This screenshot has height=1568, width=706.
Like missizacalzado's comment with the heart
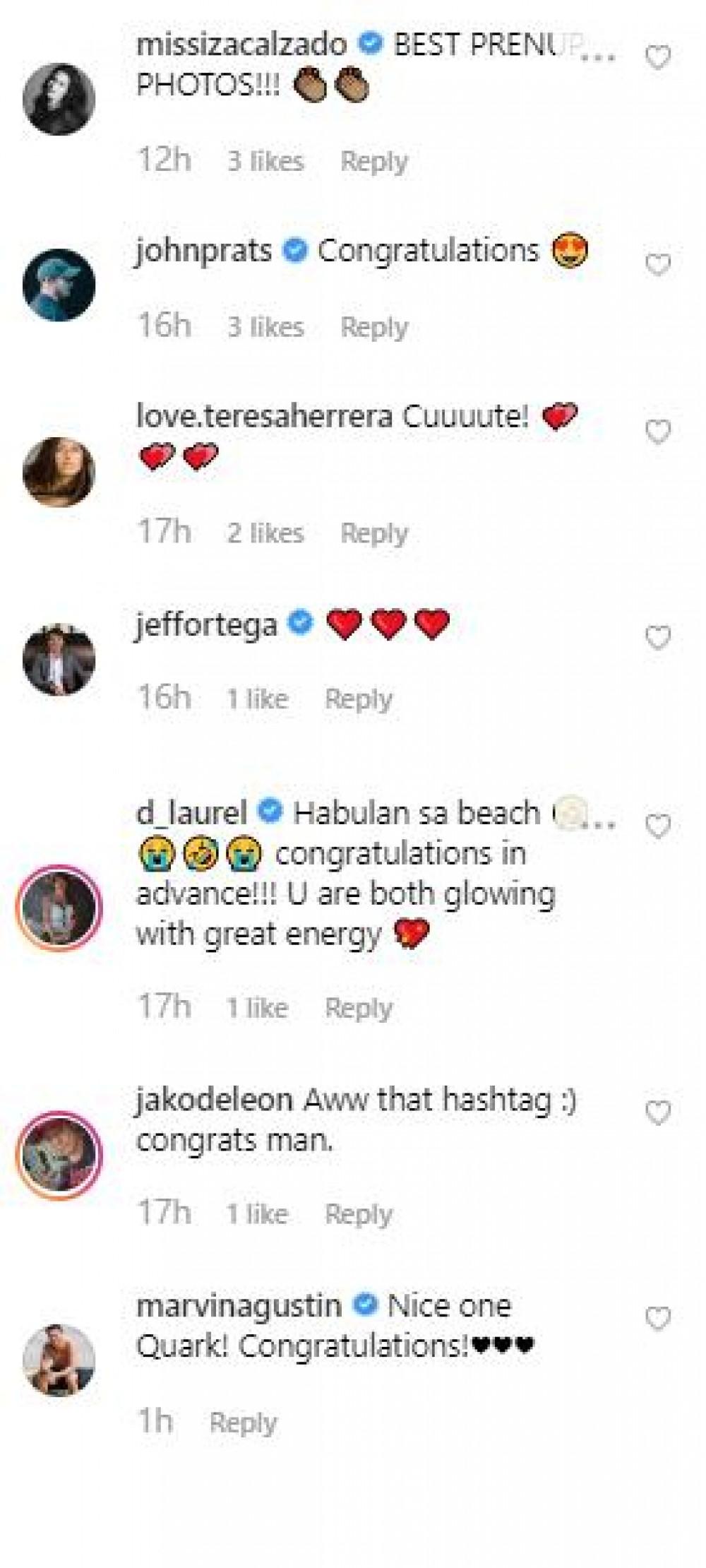[658, 58]
